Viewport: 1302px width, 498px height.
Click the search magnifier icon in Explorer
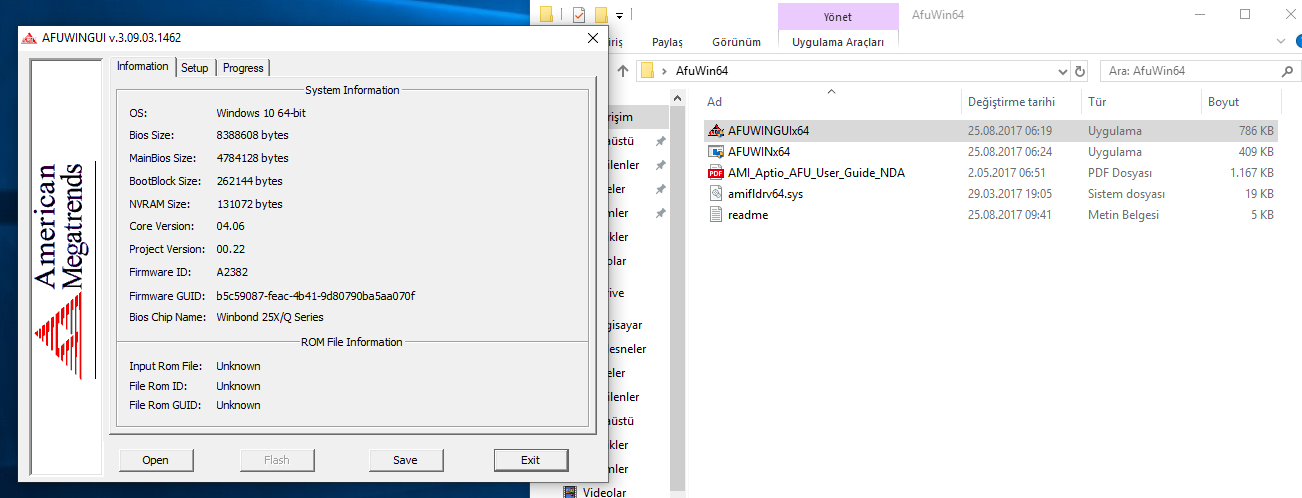[x=1287, y=71]
